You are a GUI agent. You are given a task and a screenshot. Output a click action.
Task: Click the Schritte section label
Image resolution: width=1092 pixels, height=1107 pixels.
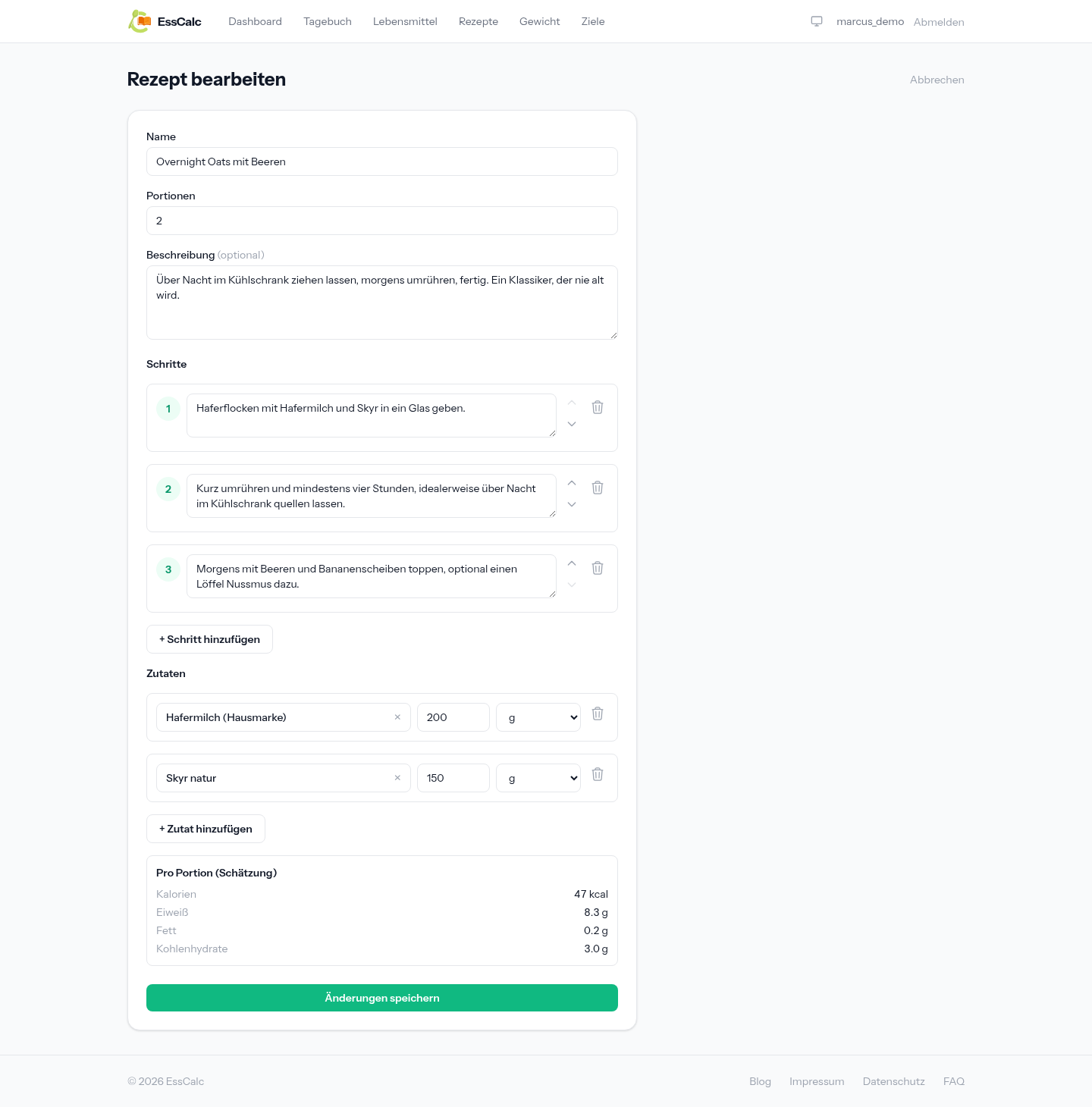click(166, 364)
